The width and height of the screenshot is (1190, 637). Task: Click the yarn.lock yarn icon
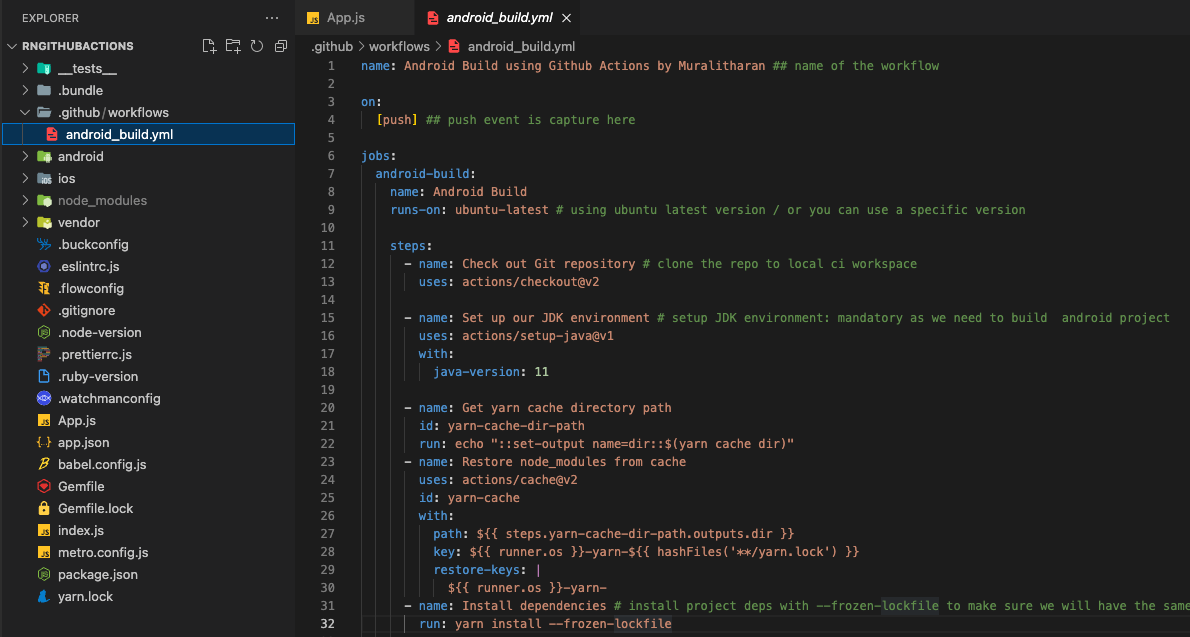44,597
